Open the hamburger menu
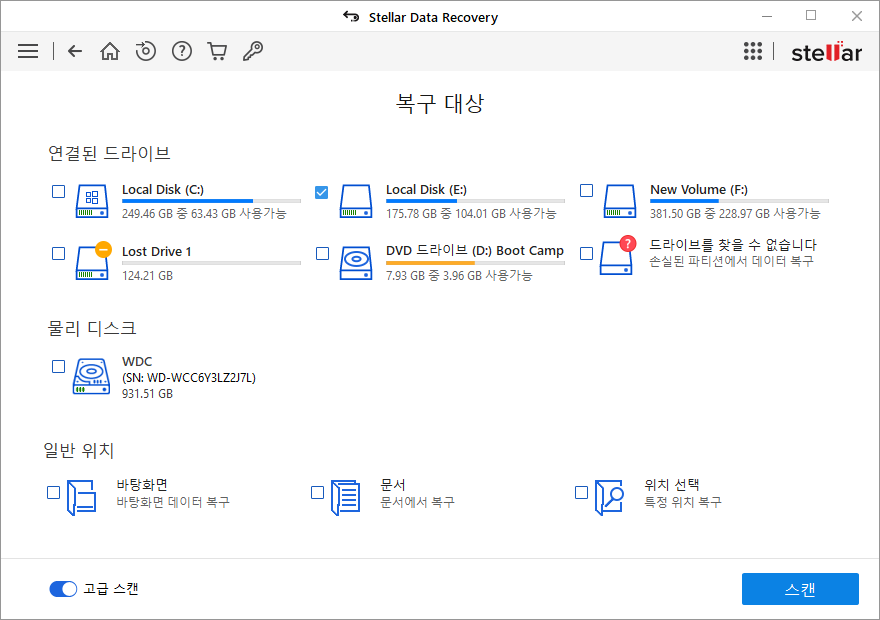 point(28,51)
